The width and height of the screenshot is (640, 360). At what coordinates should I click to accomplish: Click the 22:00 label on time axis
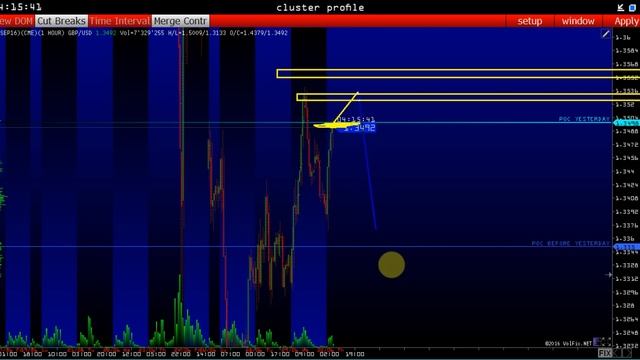(180, 354)
